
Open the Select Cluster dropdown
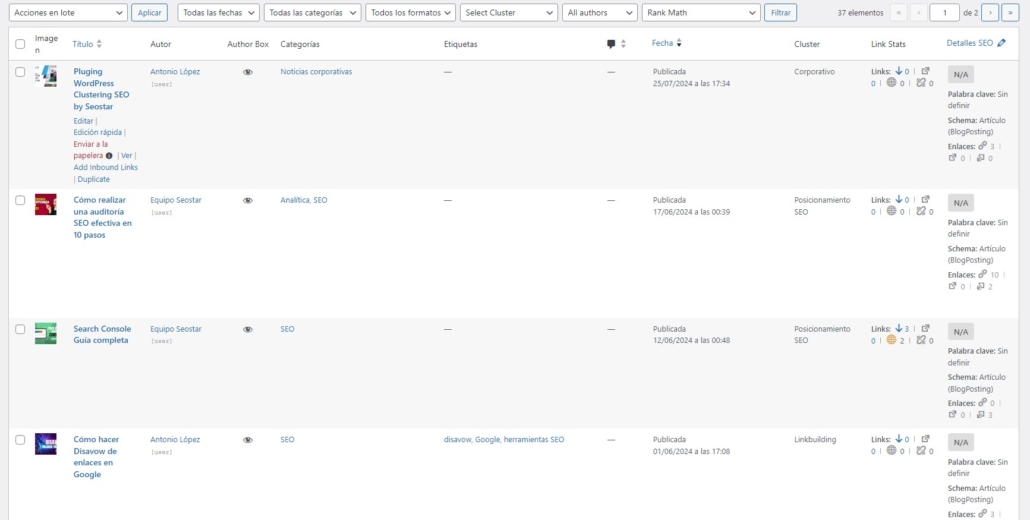[x=509, y=13]
